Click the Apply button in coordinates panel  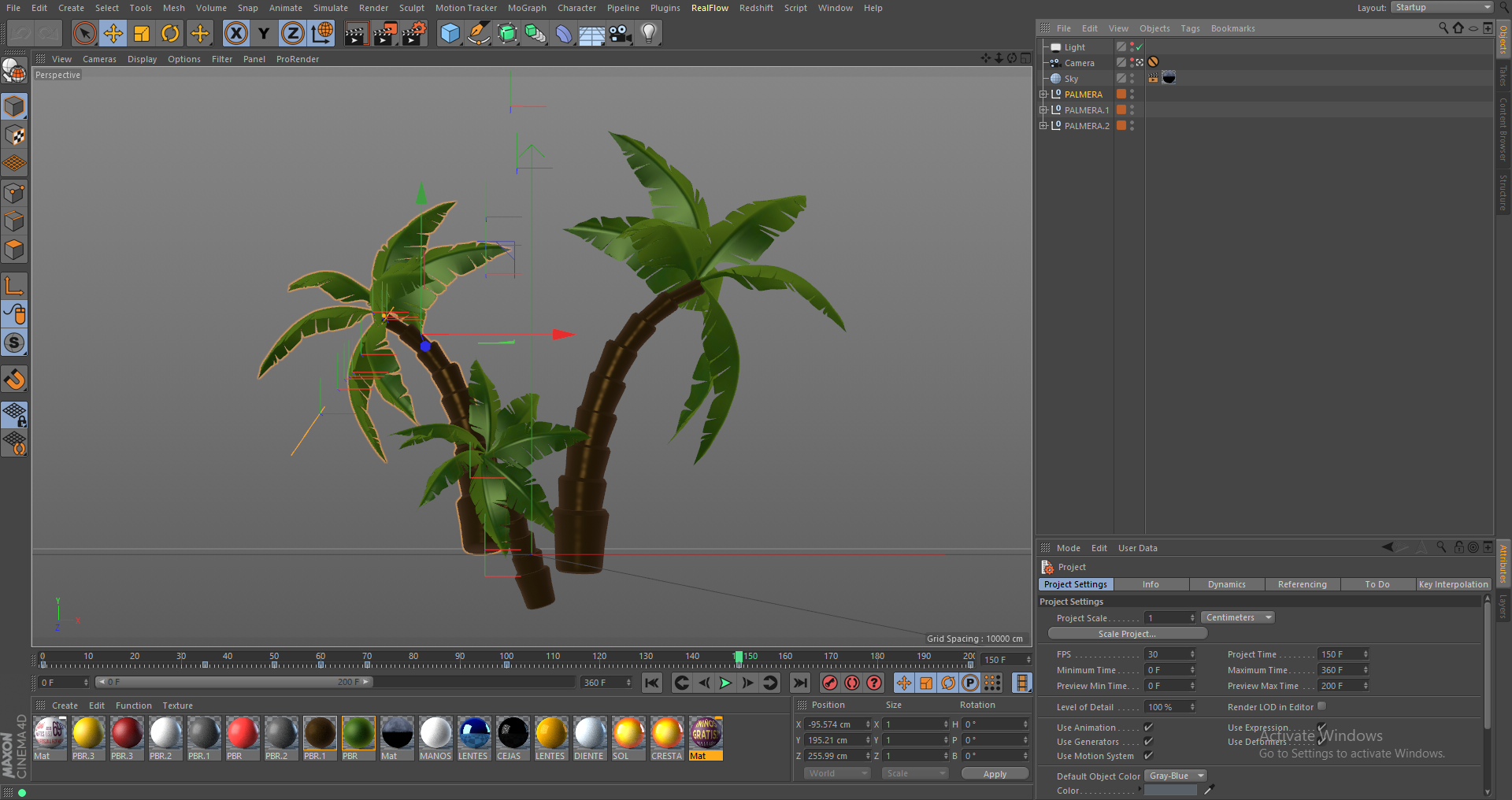[995, 774]
